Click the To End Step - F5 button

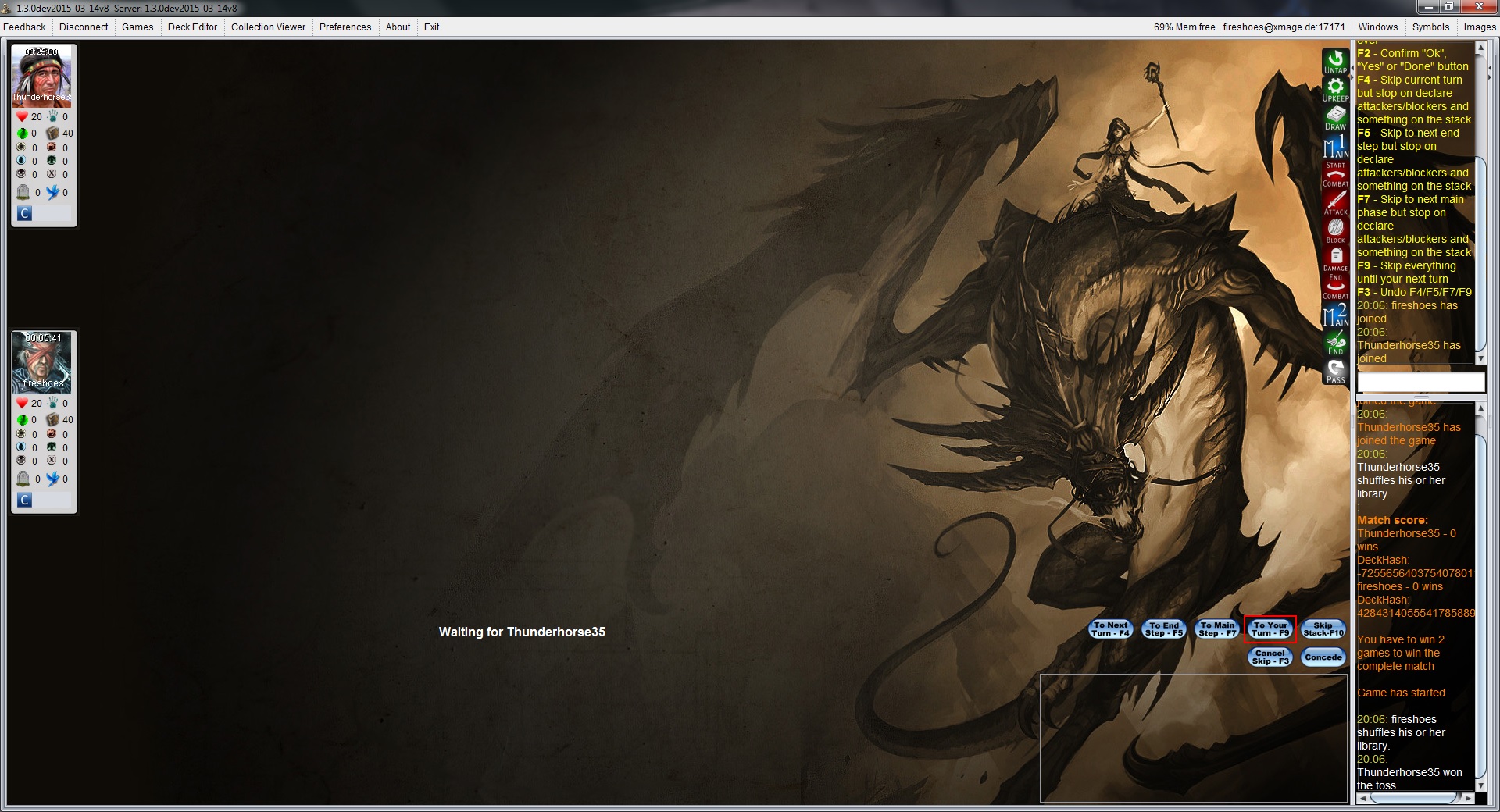pyautogui.click(x=1164, y=629)
